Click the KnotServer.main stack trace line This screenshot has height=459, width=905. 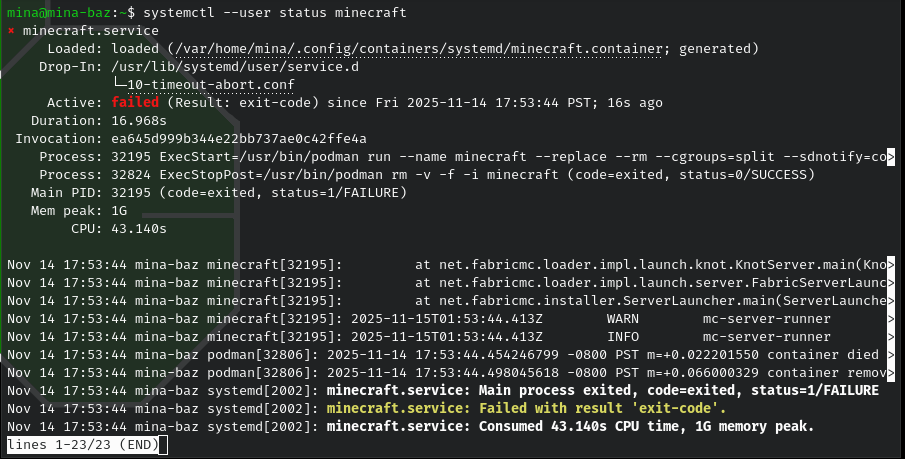click(x=650, y=264)
